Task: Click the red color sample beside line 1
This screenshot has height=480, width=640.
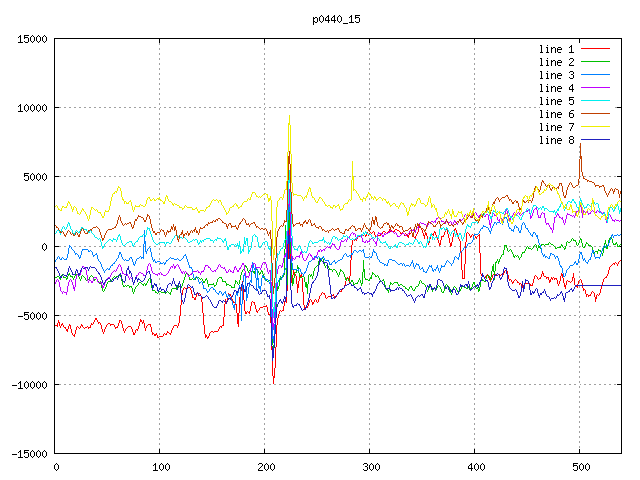Action: point(596,49)
